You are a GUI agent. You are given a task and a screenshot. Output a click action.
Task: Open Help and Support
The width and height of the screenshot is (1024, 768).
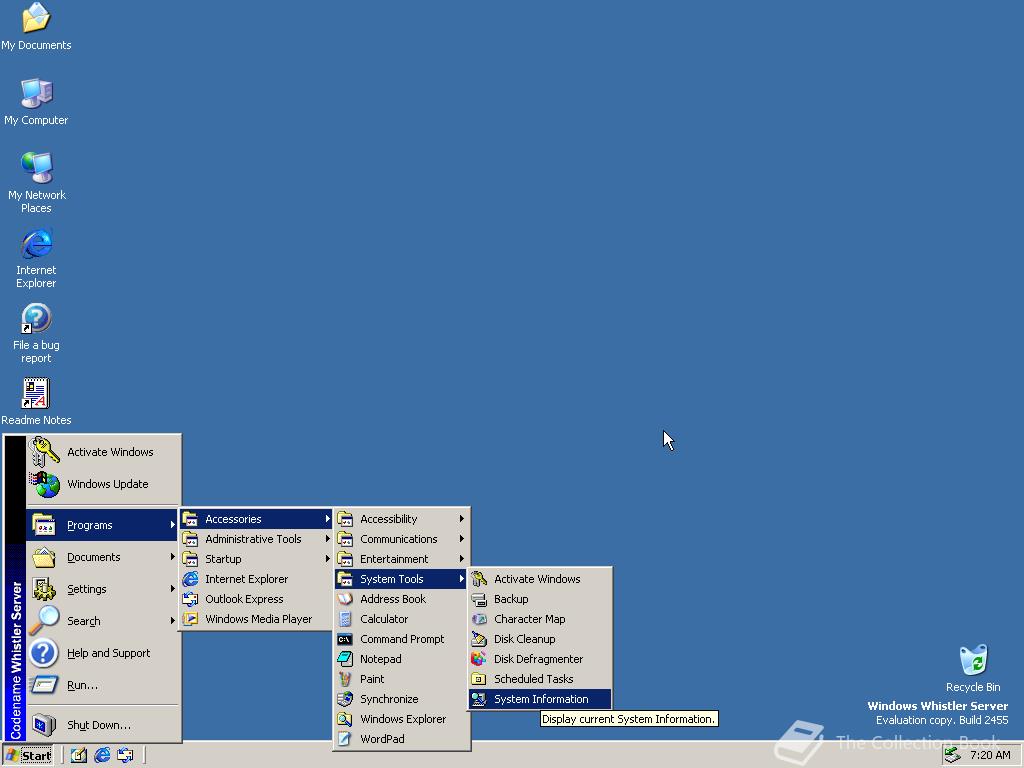(x=103, y=653)
